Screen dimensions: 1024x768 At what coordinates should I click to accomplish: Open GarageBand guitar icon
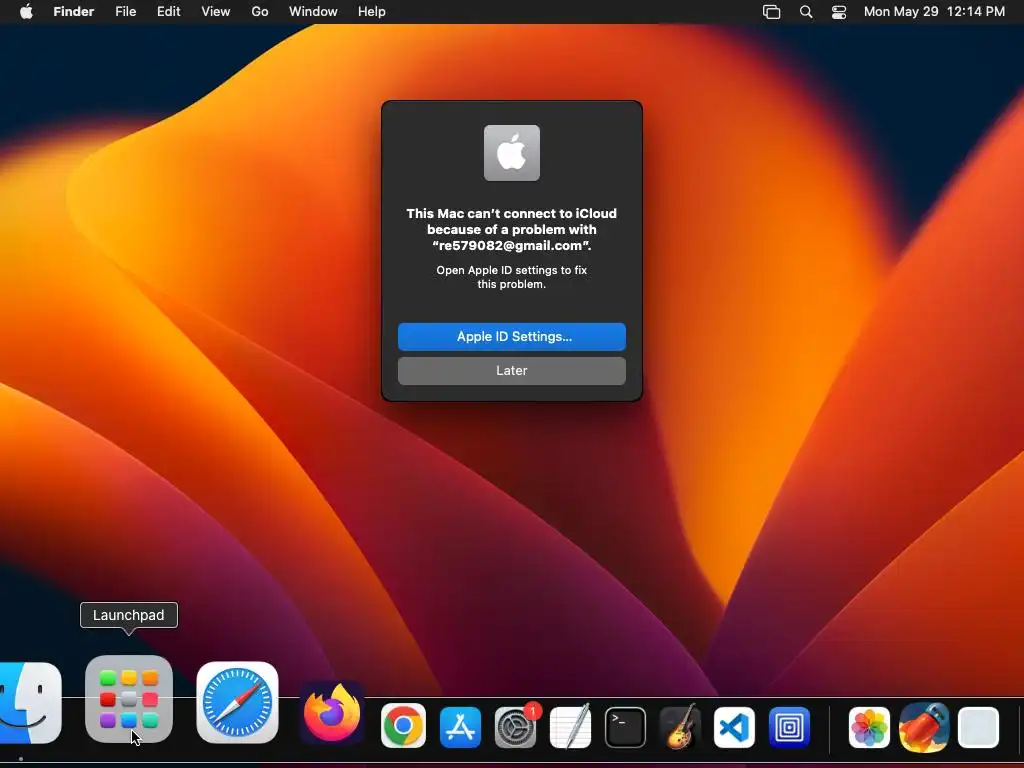coord(680,726)
